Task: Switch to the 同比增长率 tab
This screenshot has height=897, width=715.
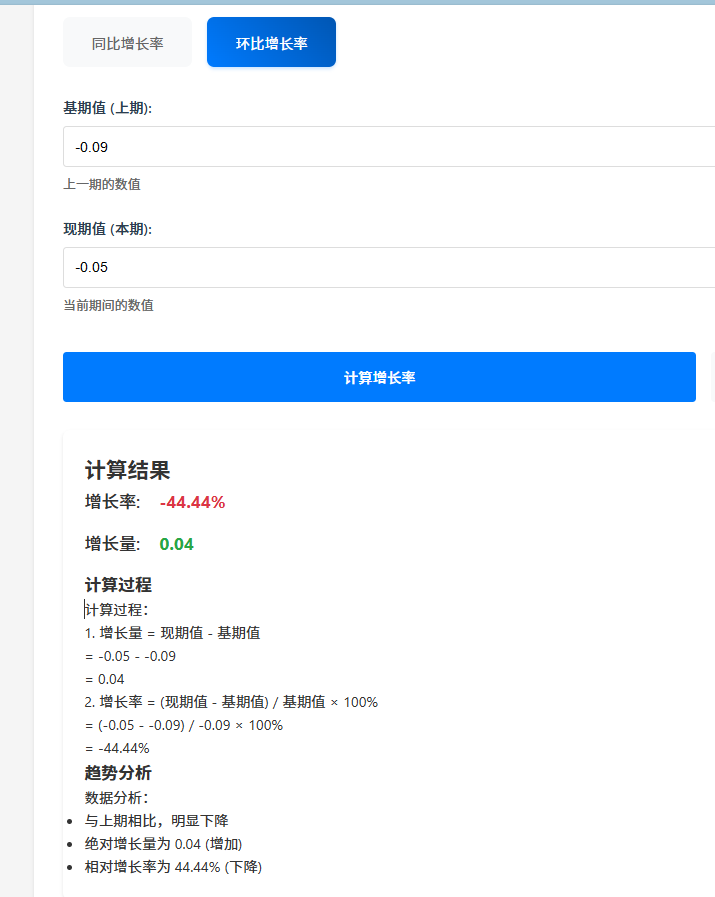Action: tap(128, 42)
